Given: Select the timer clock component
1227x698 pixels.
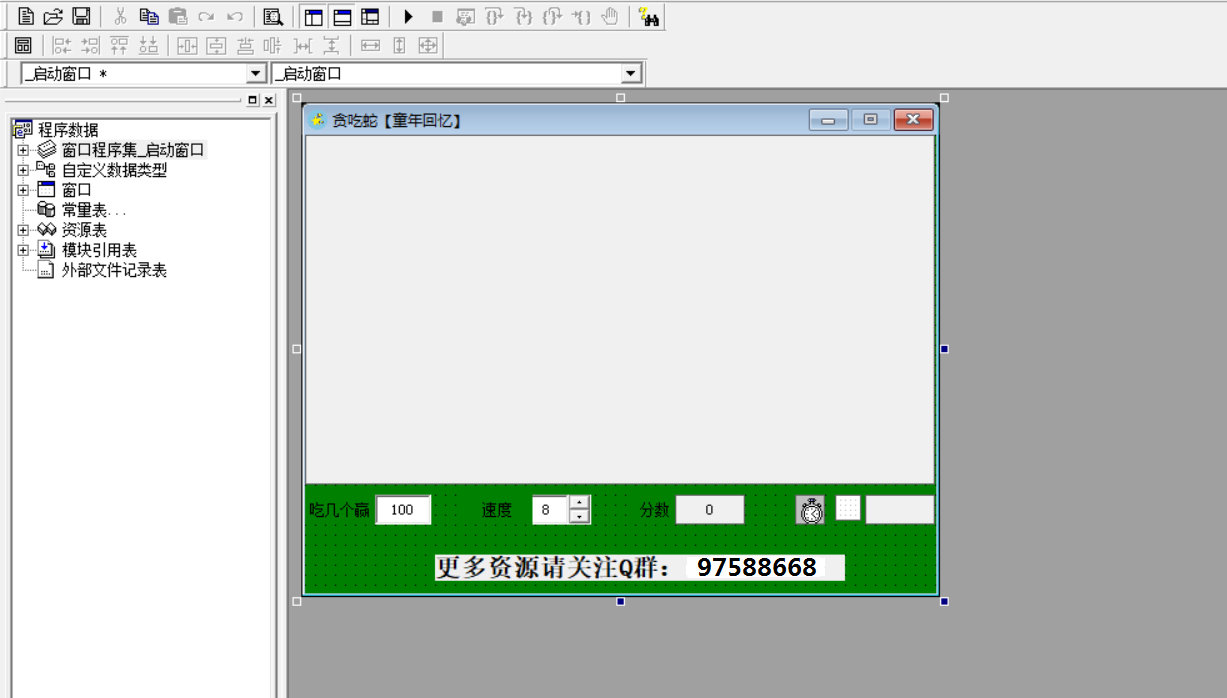Looking at the screenshot, I should pos(811,509).
